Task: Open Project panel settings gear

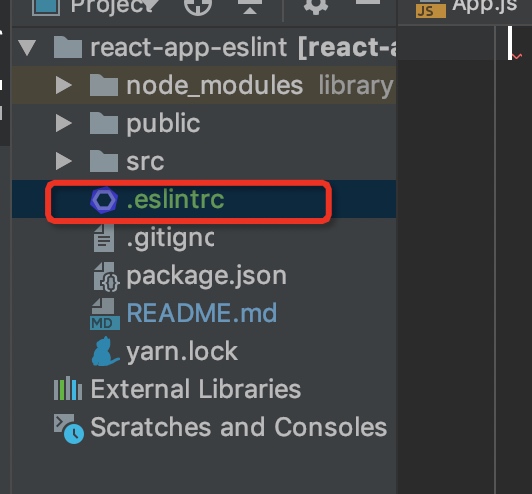Action: [316, 6]
